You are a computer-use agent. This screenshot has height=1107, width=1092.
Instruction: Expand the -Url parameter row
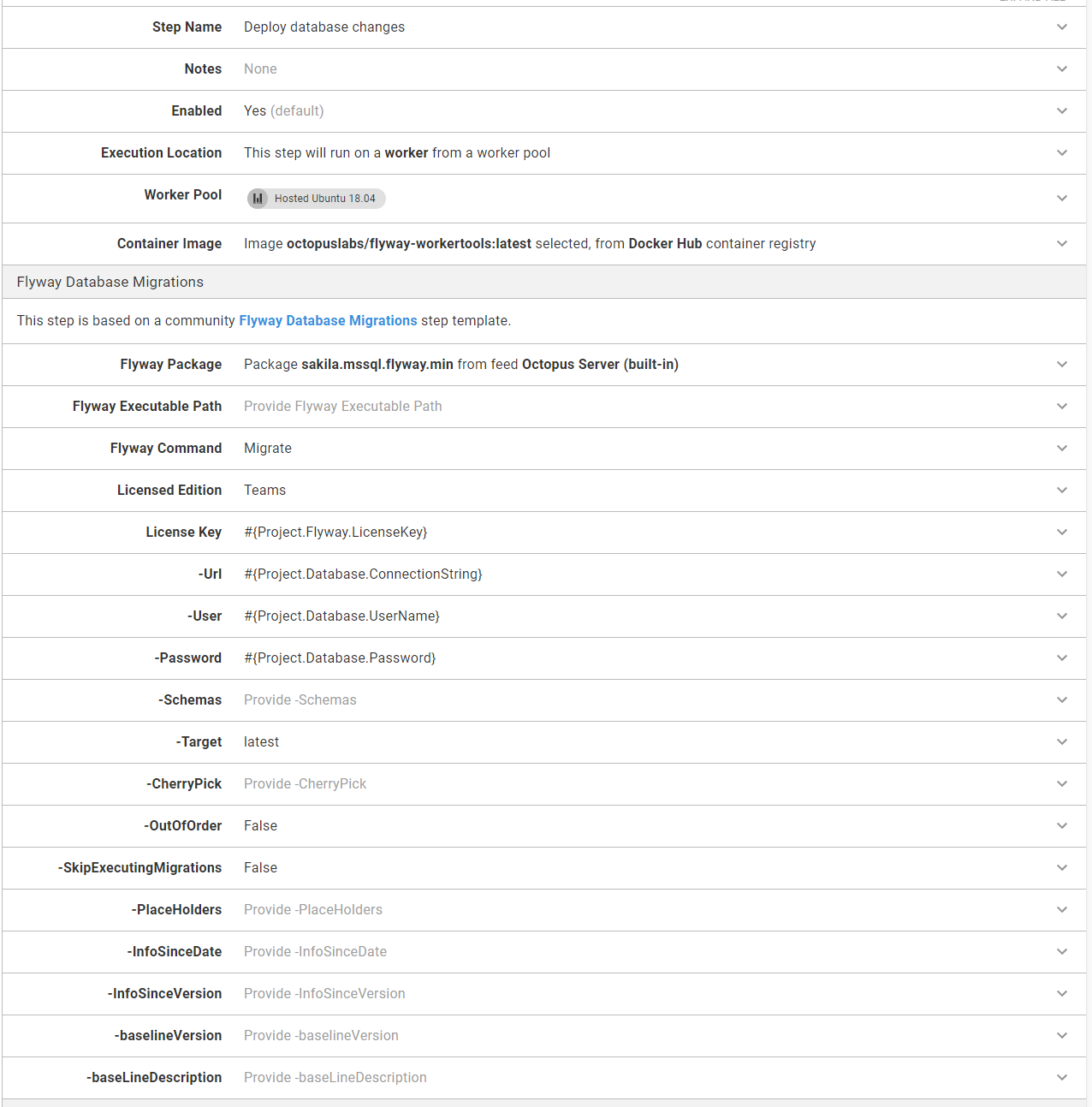(x=1062, y=574)
